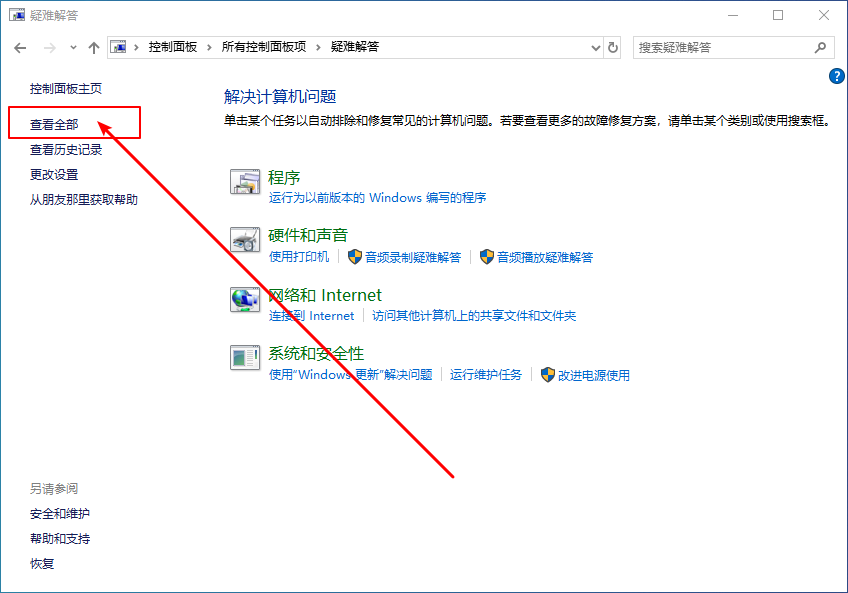Viewport: 848px width, 593px height.
Task: Open 查看历史记录 in the sidebar
Action: tap(66, 150)
